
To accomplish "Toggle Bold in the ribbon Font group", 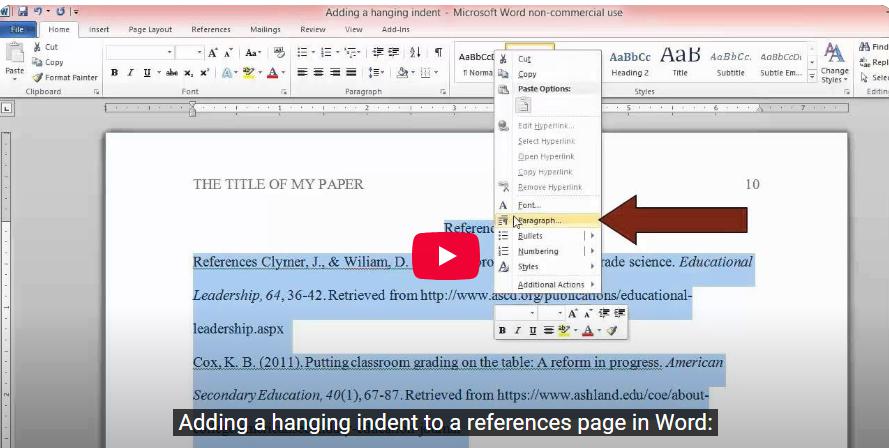I will coord(115,73).
